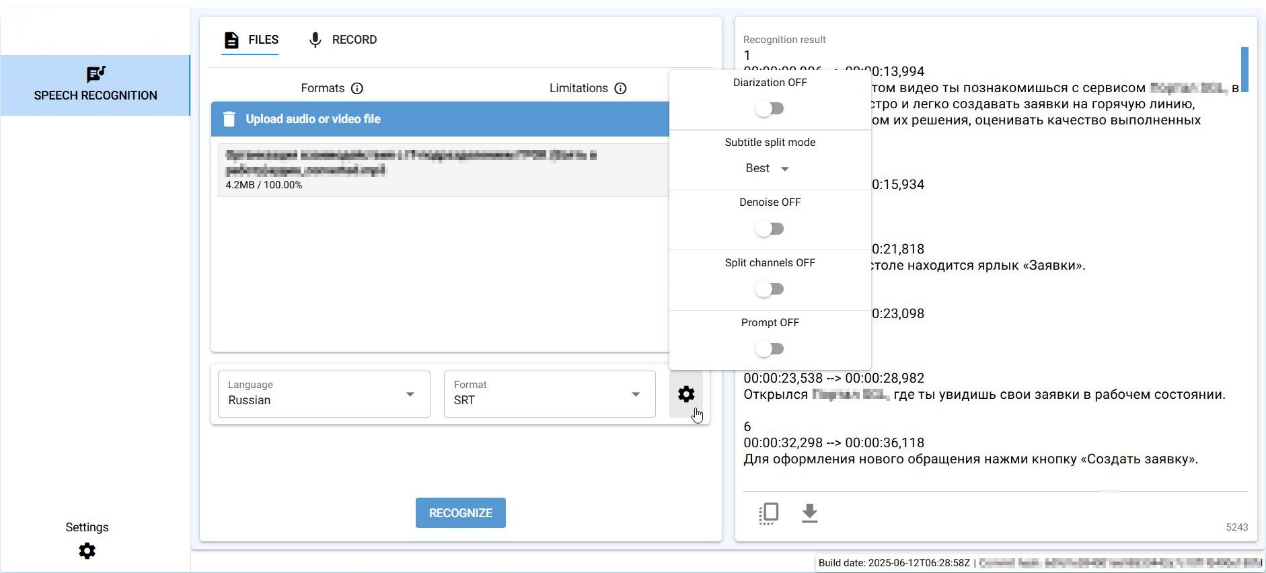Switch to the Record tab
This screenshot has width=1266, height=573.
343,40
